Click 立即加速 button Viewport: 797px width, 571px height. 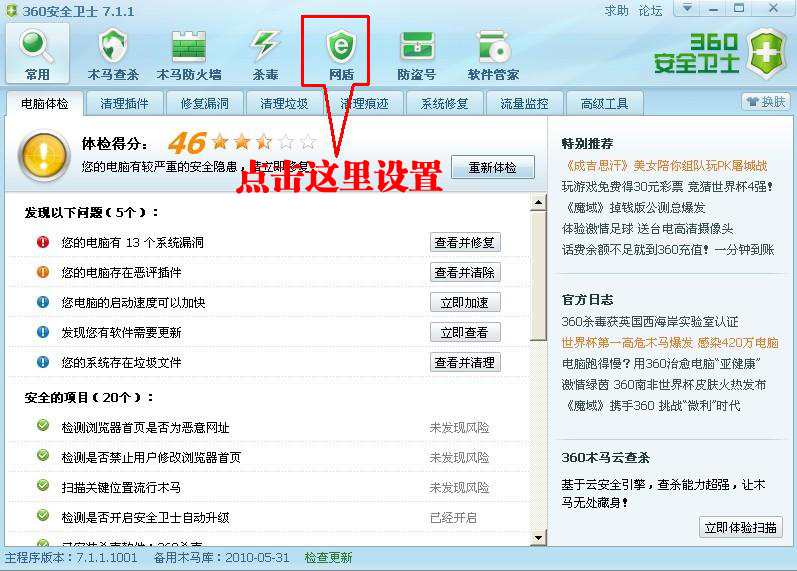click(465, 303)
